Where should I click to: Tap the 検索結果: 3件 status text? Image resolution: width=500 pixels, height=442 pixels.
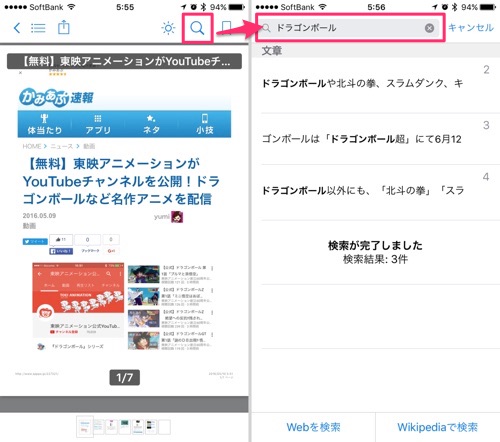click(x=376, y=259)
